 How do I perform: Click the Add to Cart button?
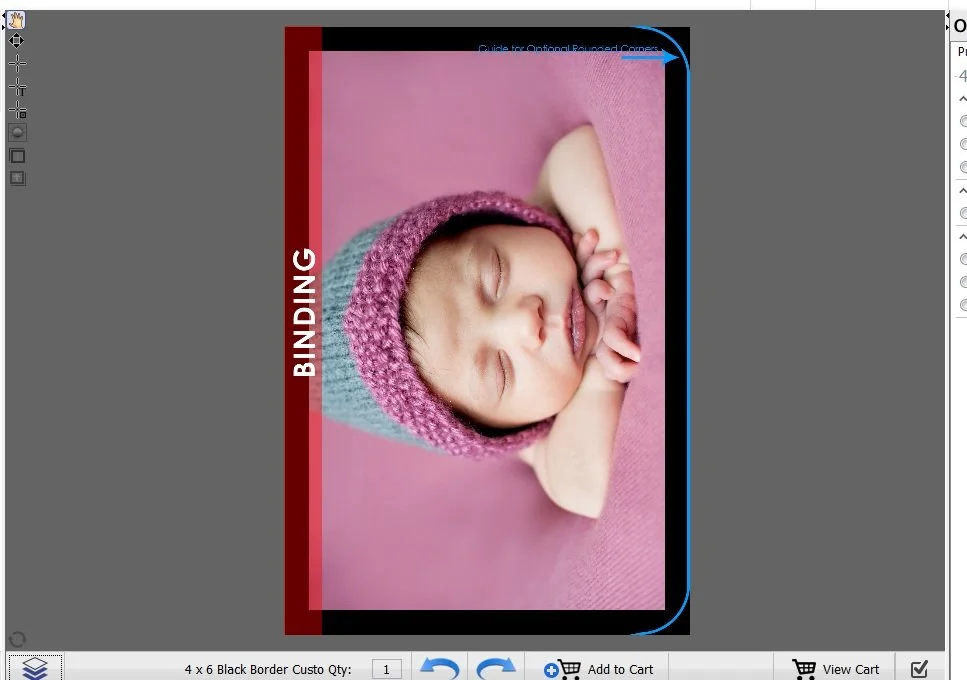[598, 669]
